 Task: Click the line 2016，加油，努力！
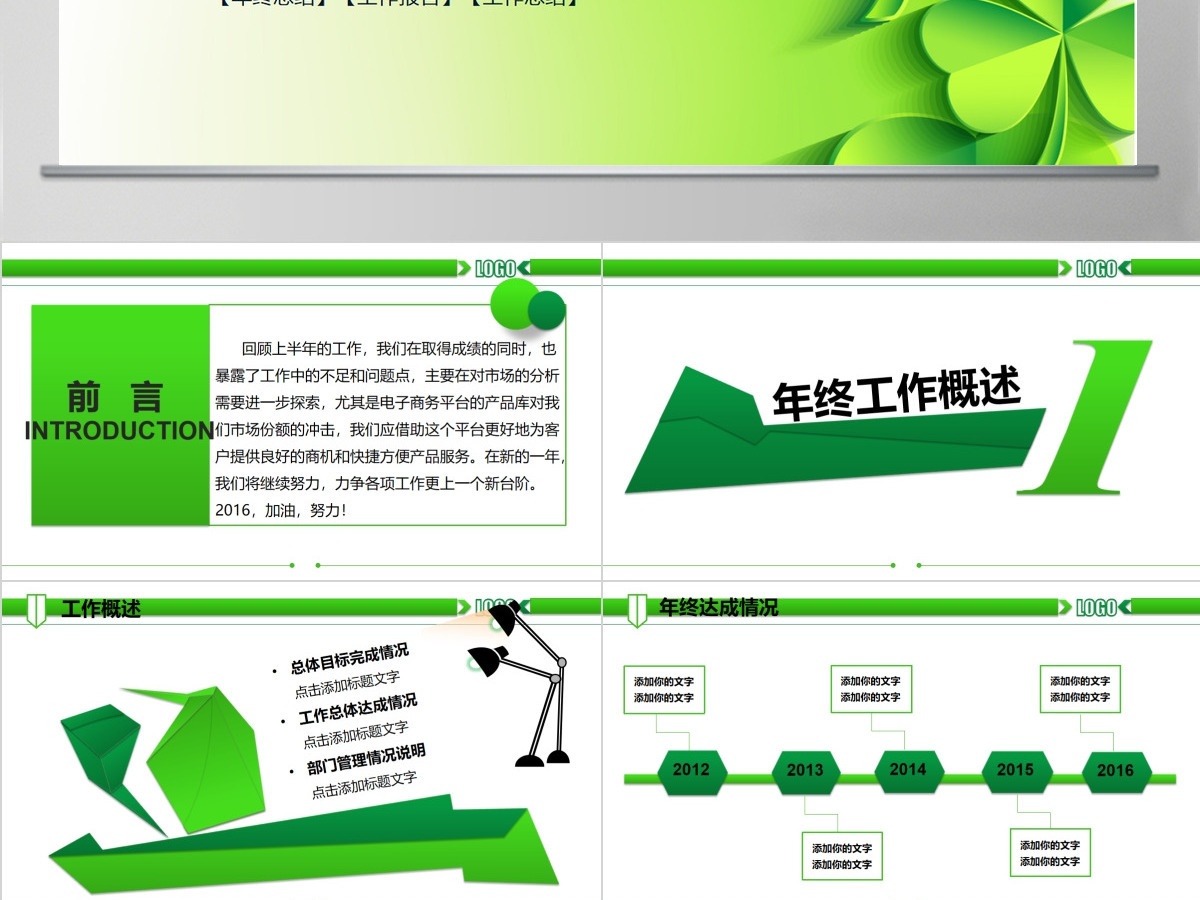pyautogui.click(x=281, y=510)
